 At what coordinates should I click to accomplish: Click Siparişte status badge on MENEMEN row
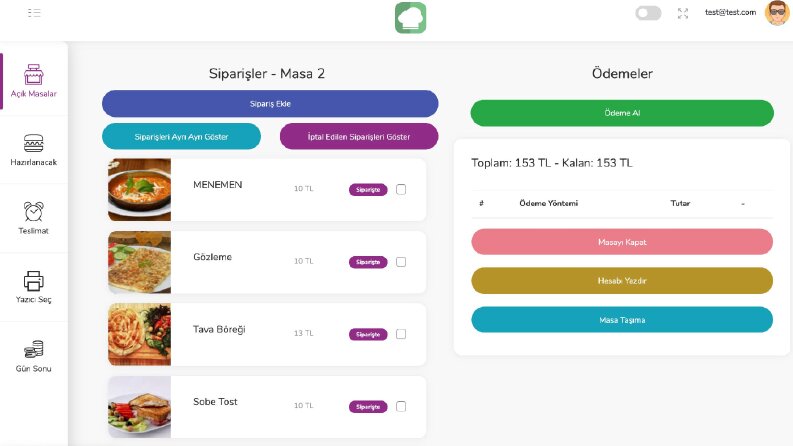pos(368,190)
